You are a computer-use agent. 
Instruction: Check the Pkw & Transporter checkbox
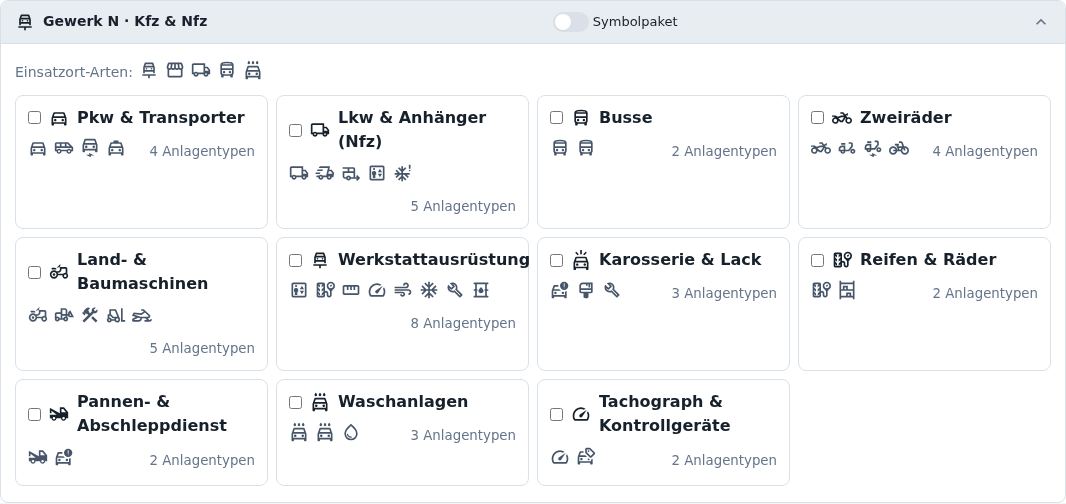coord(35,118)
